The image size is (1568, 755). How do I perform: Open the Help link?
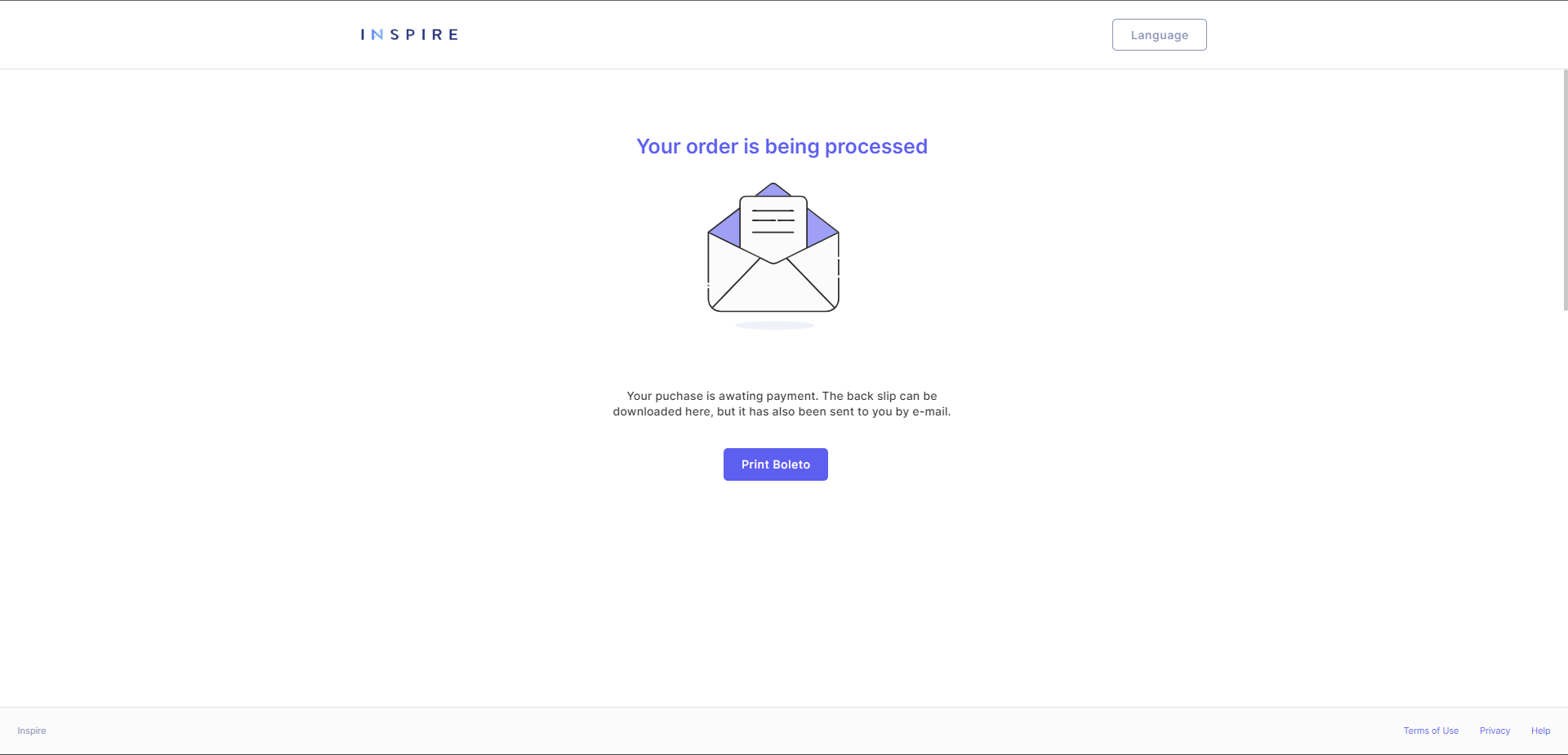click(1540, 731)
